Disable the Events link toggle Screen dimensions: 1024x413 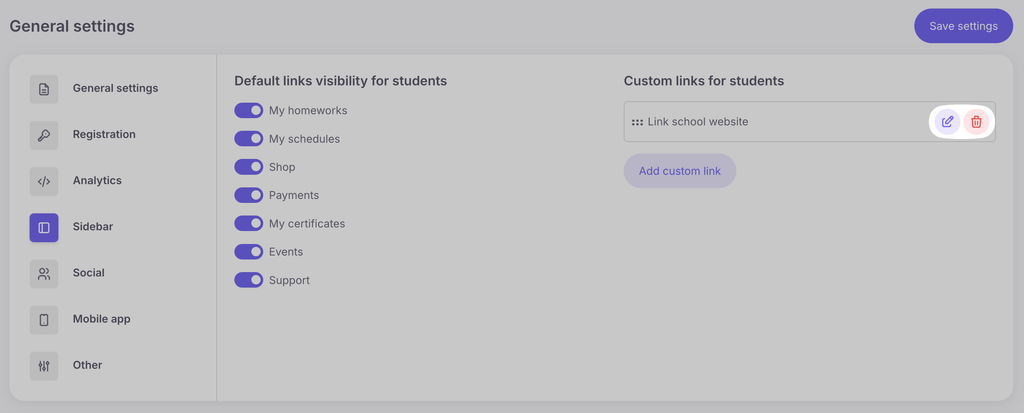tap(249, 252)
